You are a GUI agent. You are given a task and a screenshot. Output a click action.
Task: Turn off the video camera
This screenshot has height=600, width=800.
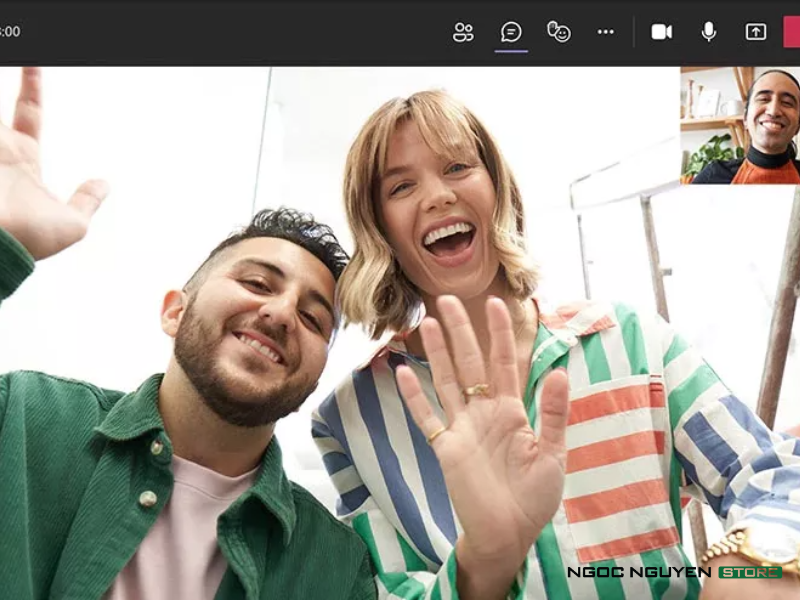pyautogui.click(x=662, y=32)
